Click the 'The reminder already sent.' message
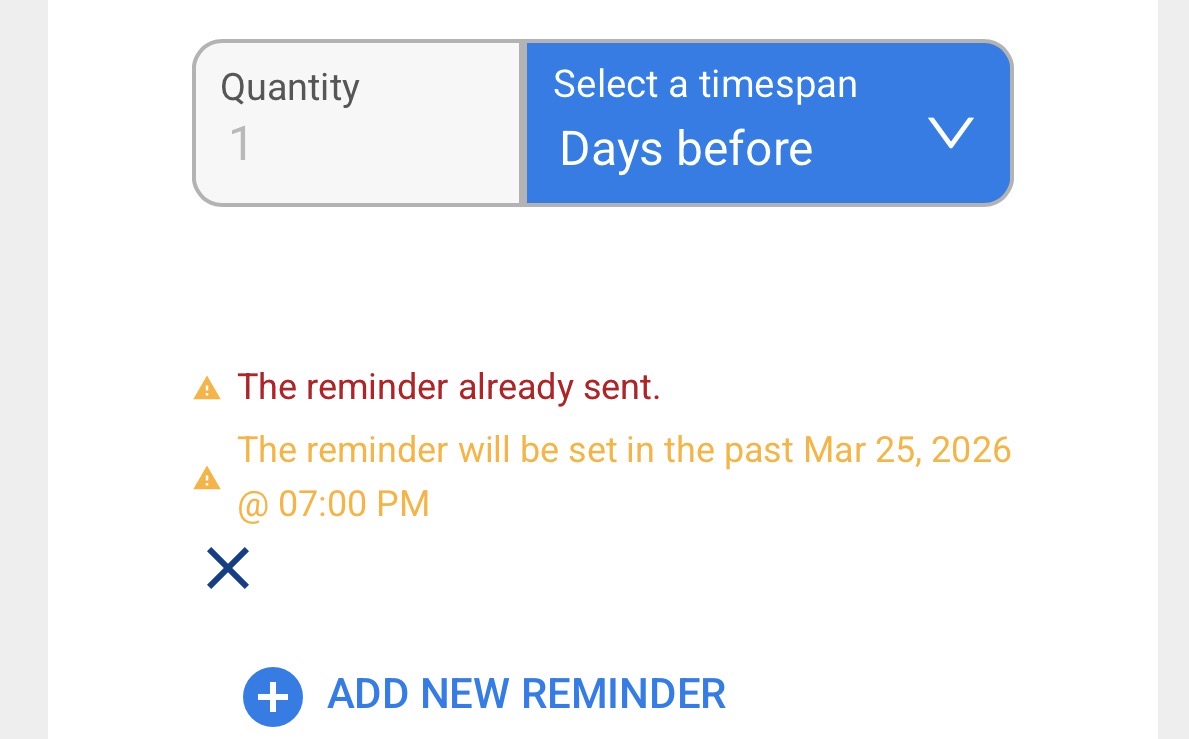The width and height of the screenshot is (1189, 739). click(448, 387)
